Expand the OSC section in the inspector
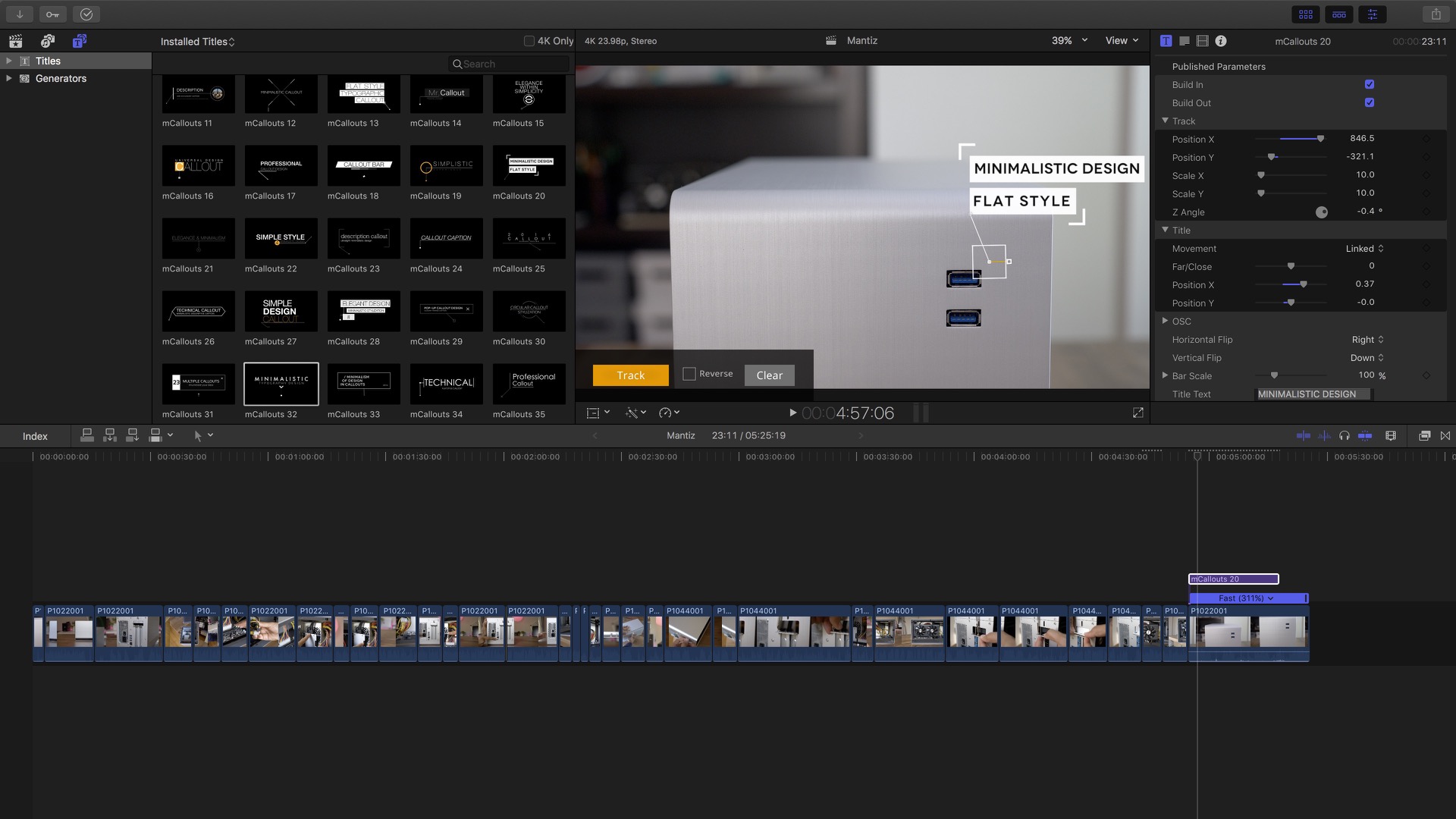The height and width of the screenshot is (819, 1456). (x=1166, y=321)
